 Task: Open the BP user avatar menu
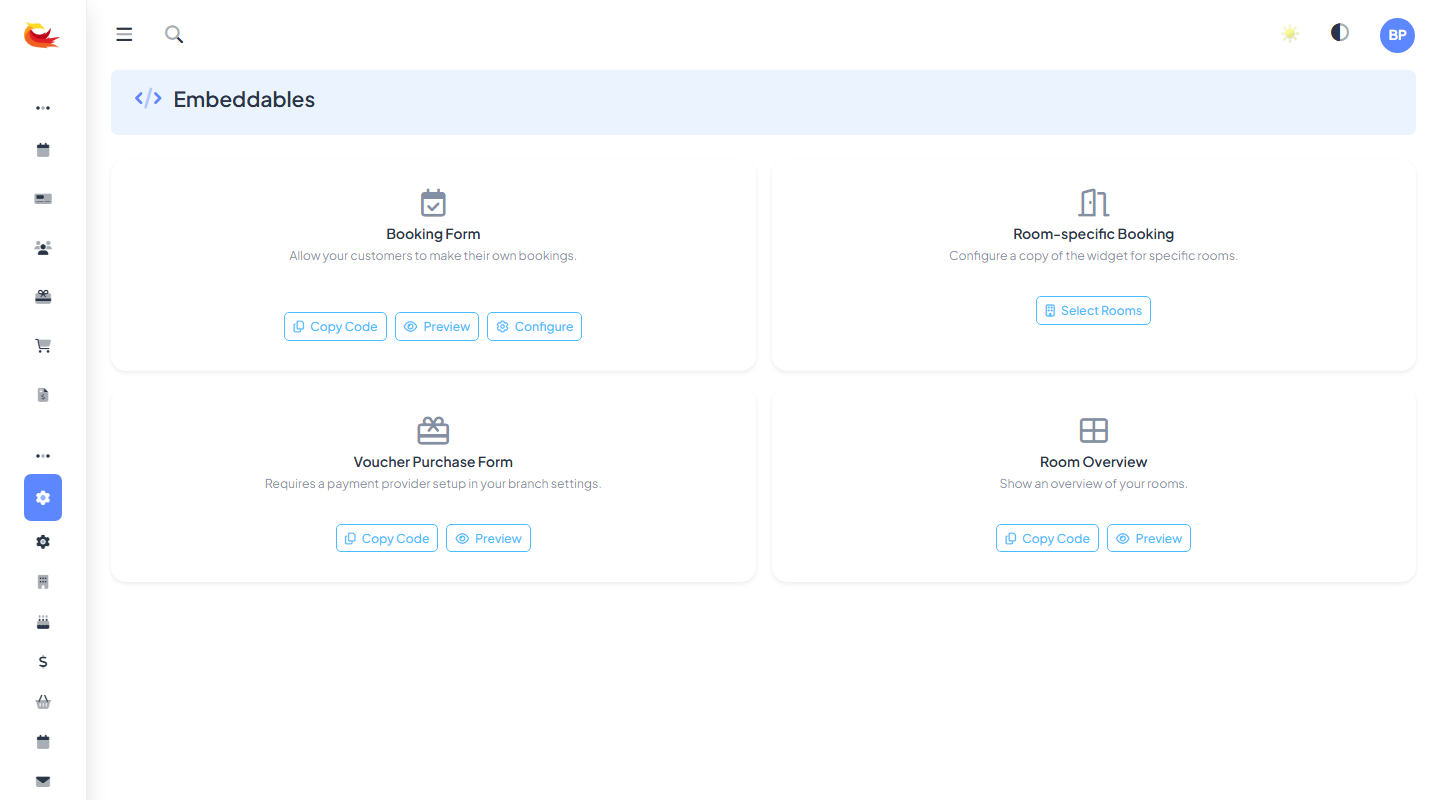[x=1397, y=35]
